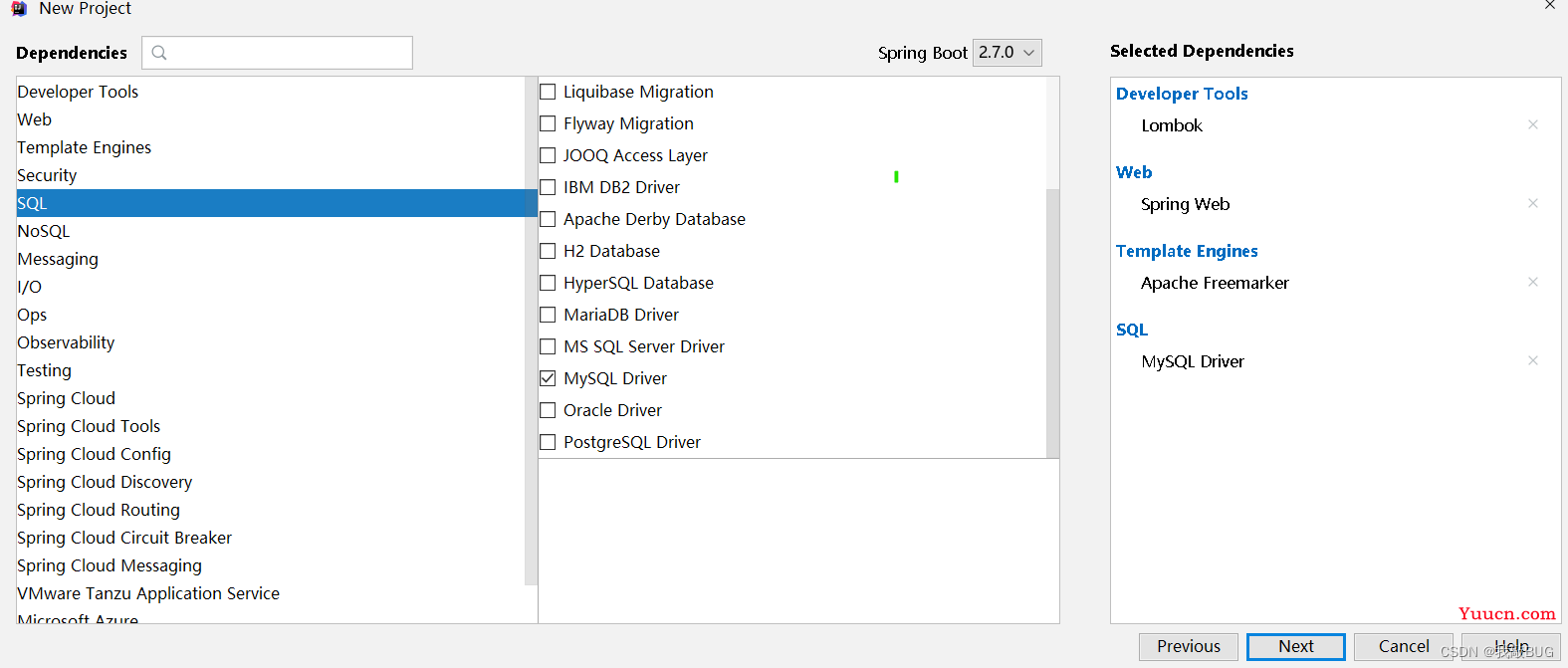Select Spring Cloud Messaging category
Viewport: 1568px width, 668px height.
(271, 565)
